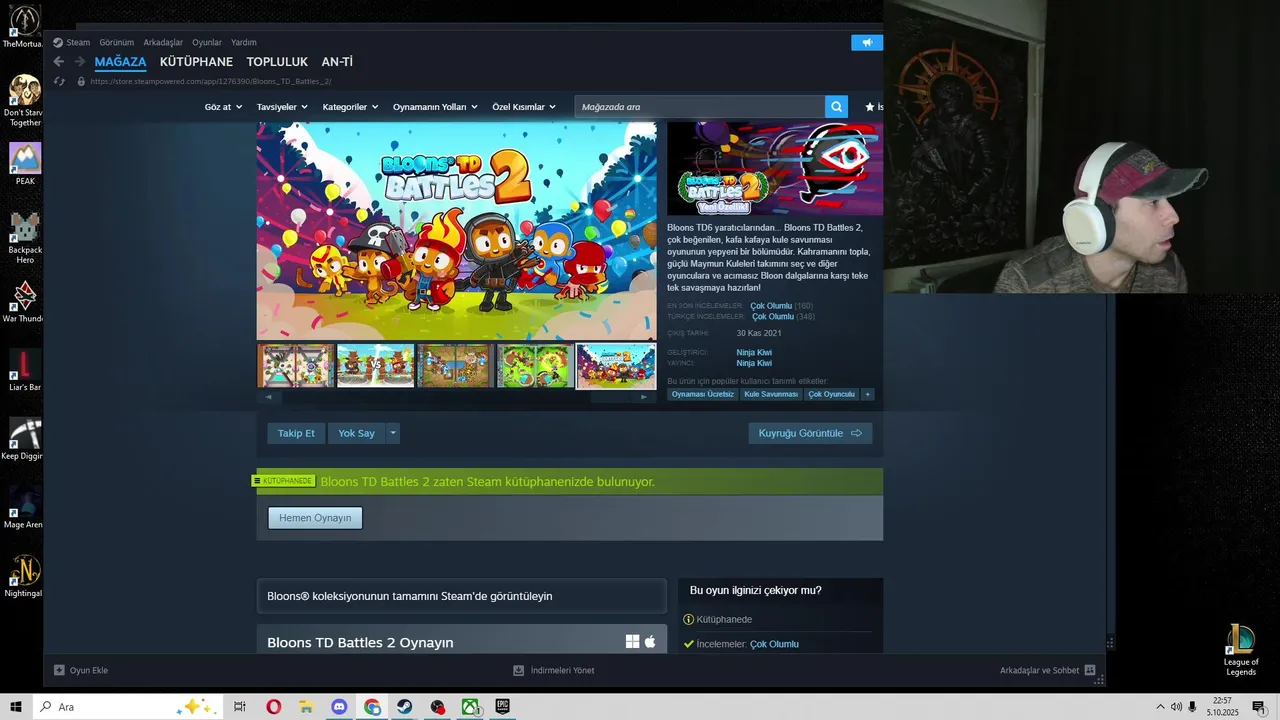Open War Thunder desktop shortcut
Image resolution: width=1280 pixels, height=720 pixels.
tap(24, 302)
